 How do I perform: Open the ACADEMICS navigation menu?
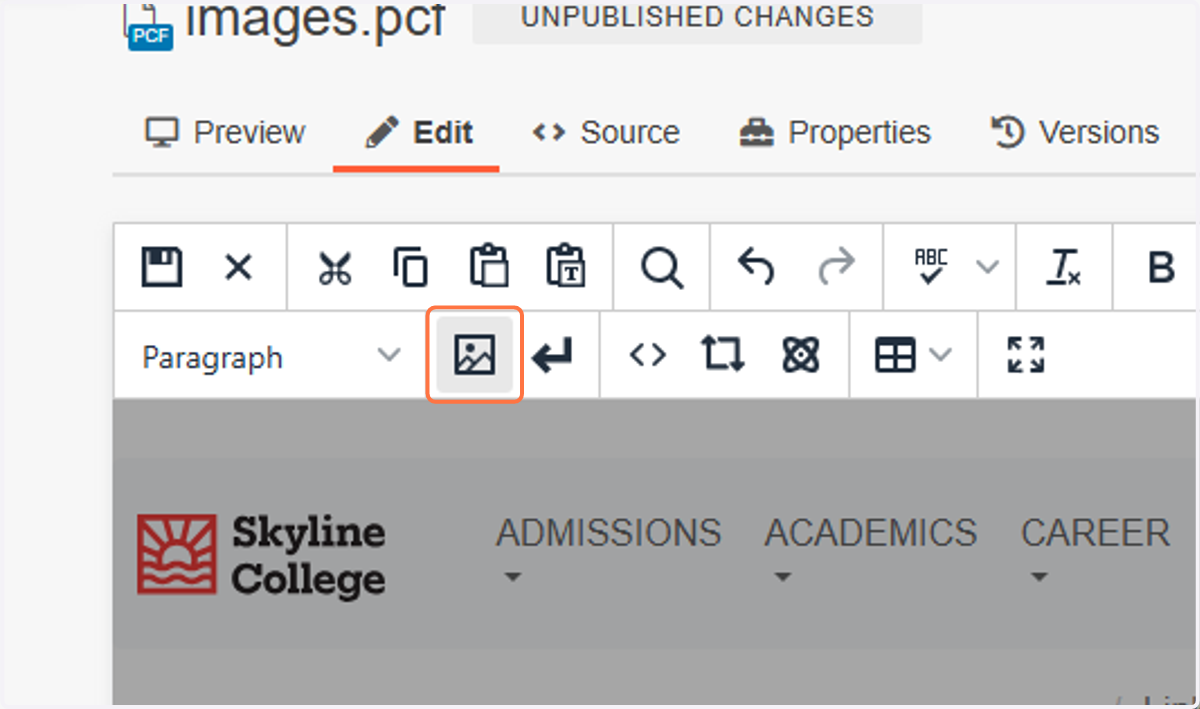click(x=871, y=533)
